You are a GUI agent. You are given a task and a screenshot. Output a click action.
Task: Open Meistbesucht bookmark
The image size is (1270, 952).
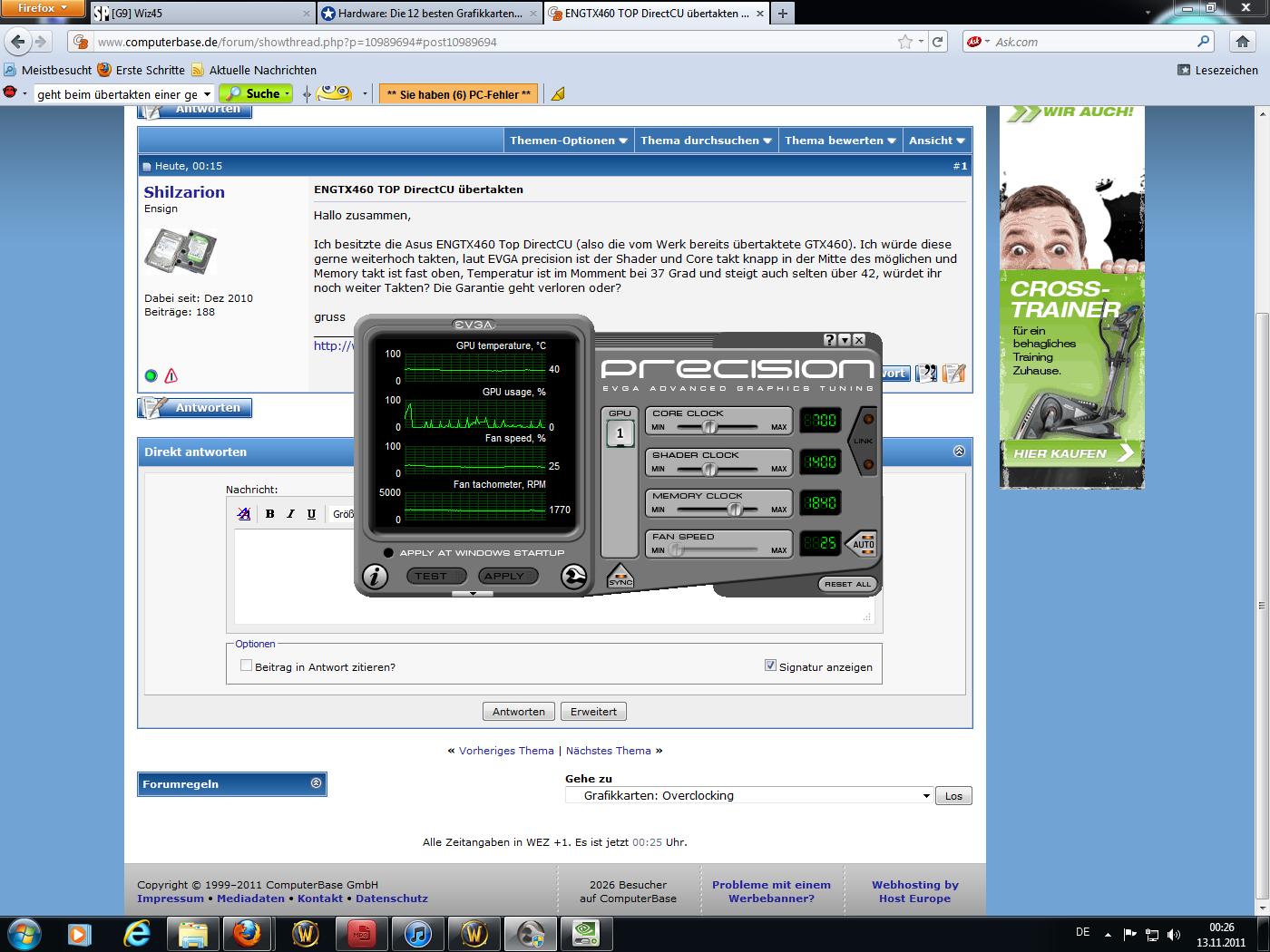pos(47,70)
